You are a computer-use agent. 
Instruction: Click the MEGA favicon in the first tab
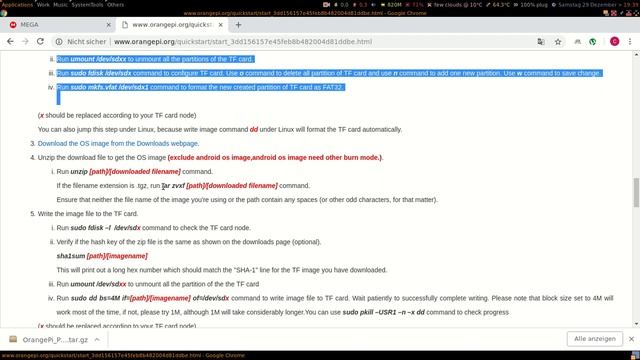(13, 25)
